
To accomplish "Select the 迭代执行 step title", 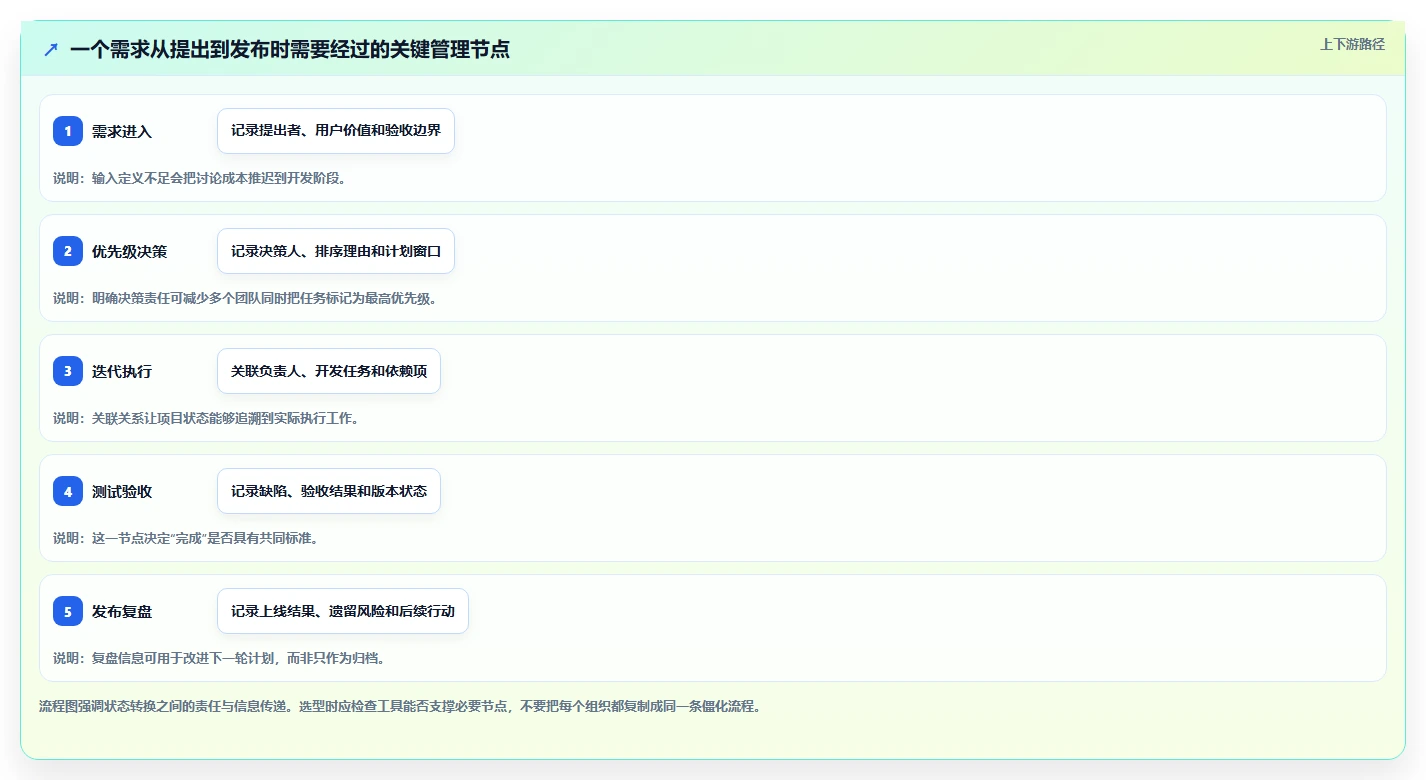I will [122, 372].
